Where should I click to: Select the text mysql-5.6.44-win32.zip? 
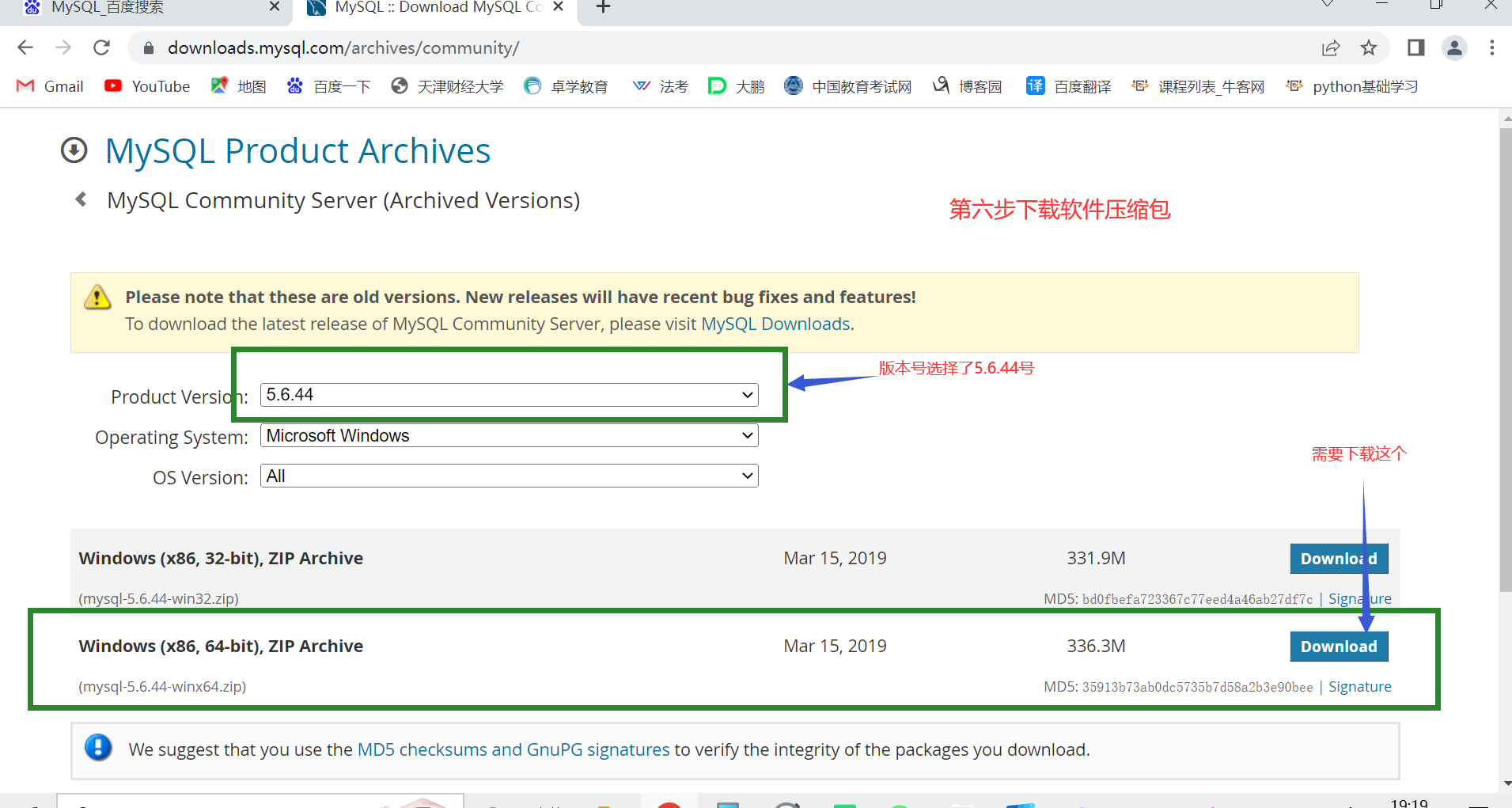pos(158,599)
